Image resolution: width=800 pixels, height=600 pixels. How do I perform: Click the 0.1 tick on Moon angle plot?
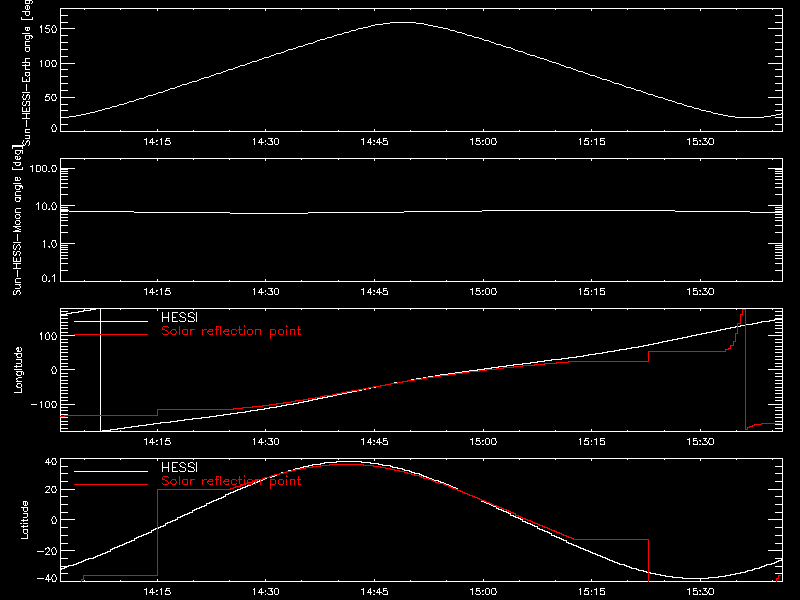point(49,278)
